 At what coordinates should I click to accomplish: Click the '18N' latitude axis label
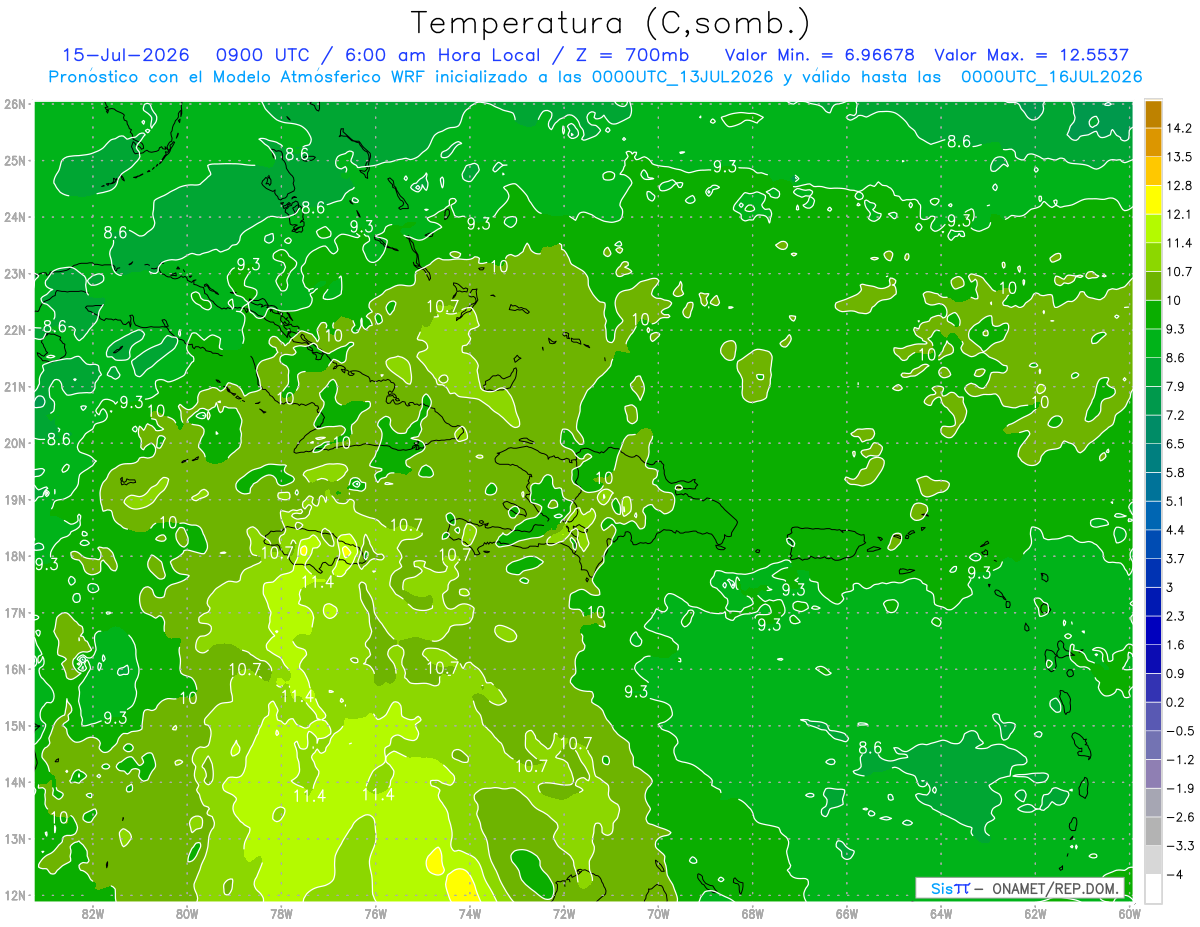pyautogui.click(x=14, y=556)
